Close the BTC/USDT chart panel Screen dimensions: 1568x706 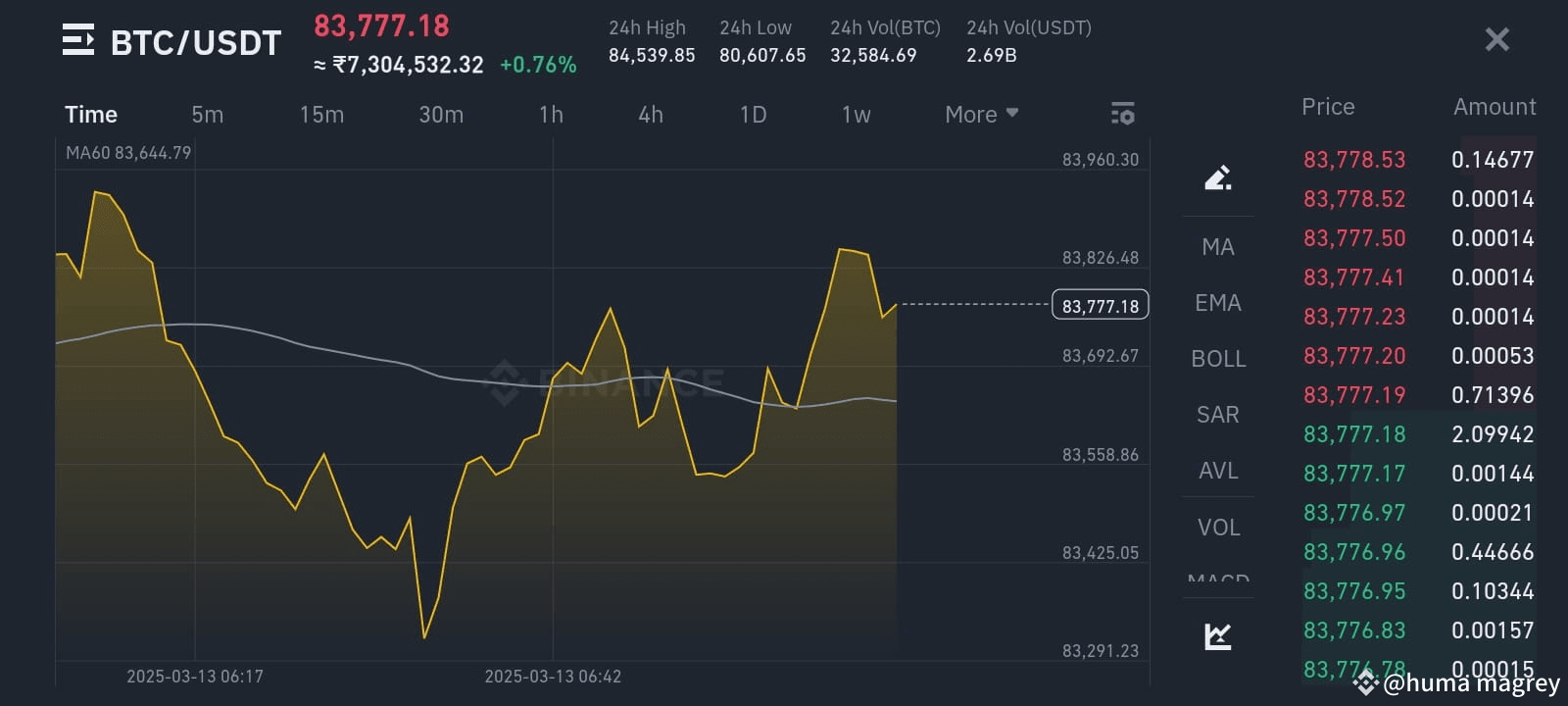pyautogui.click(x=1496, y=39)
